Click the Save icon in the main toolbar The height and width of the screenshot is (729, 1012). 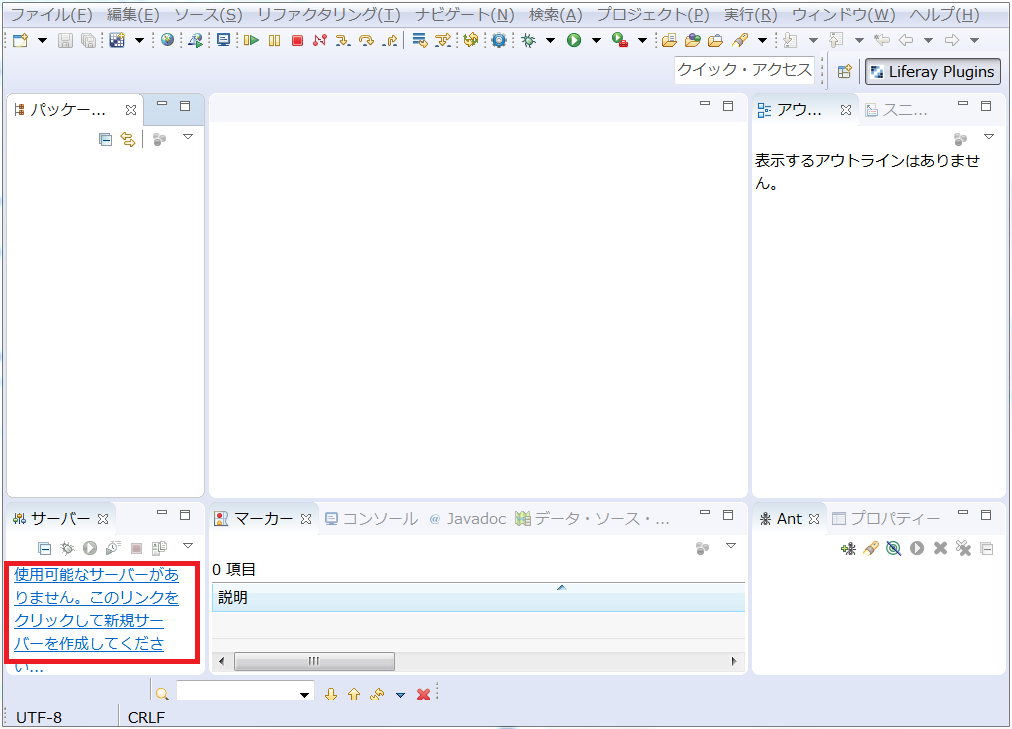click(x=64, y=40)
